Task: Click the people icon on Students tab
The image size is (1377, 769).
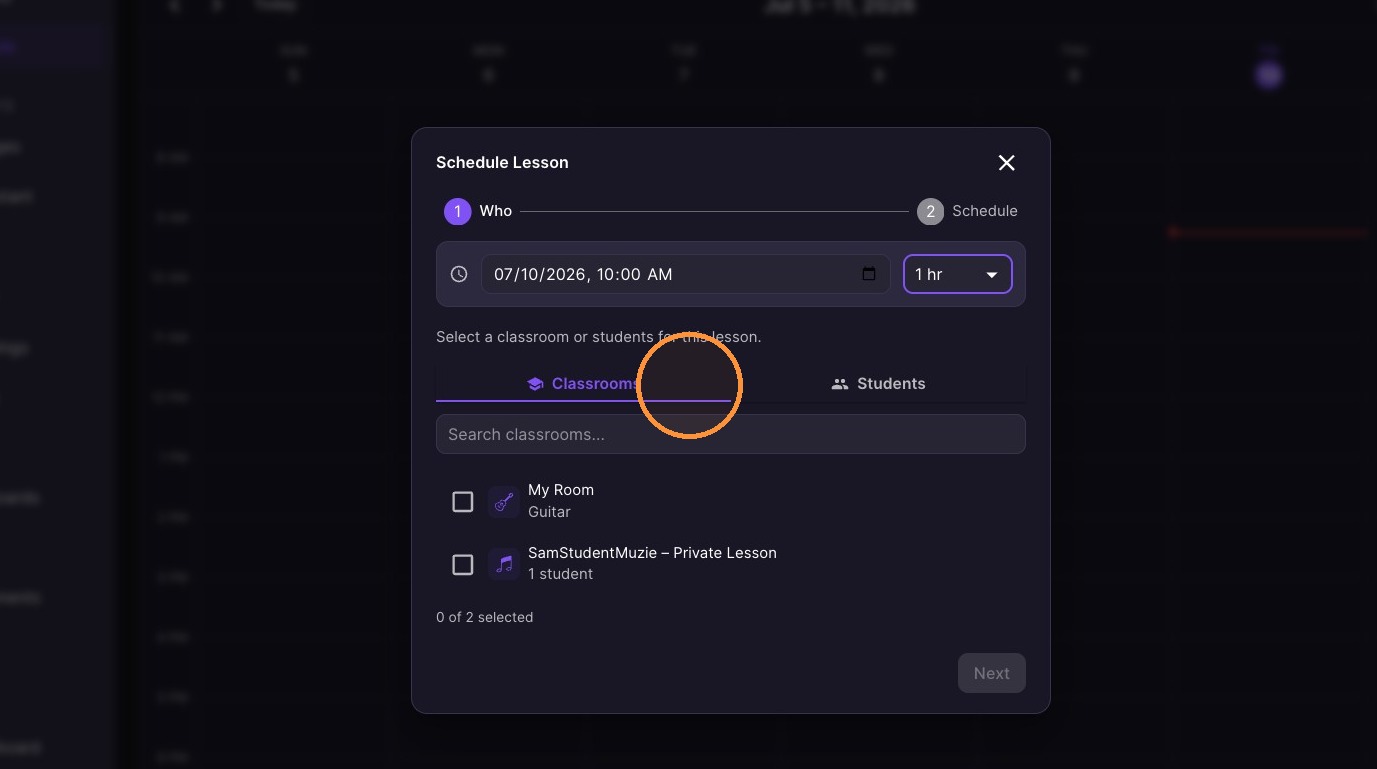Action: (x=840, y=384)
